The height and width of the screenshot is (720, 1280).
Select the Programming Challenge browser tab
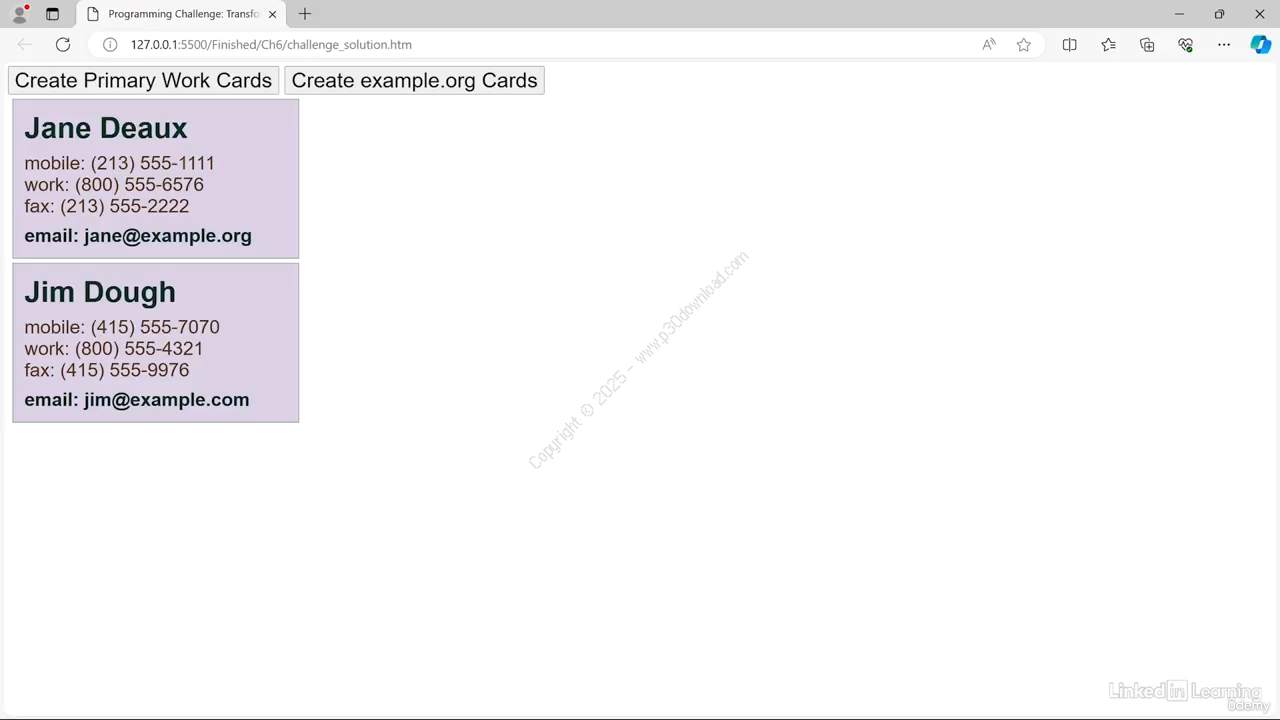pos(181,14)
